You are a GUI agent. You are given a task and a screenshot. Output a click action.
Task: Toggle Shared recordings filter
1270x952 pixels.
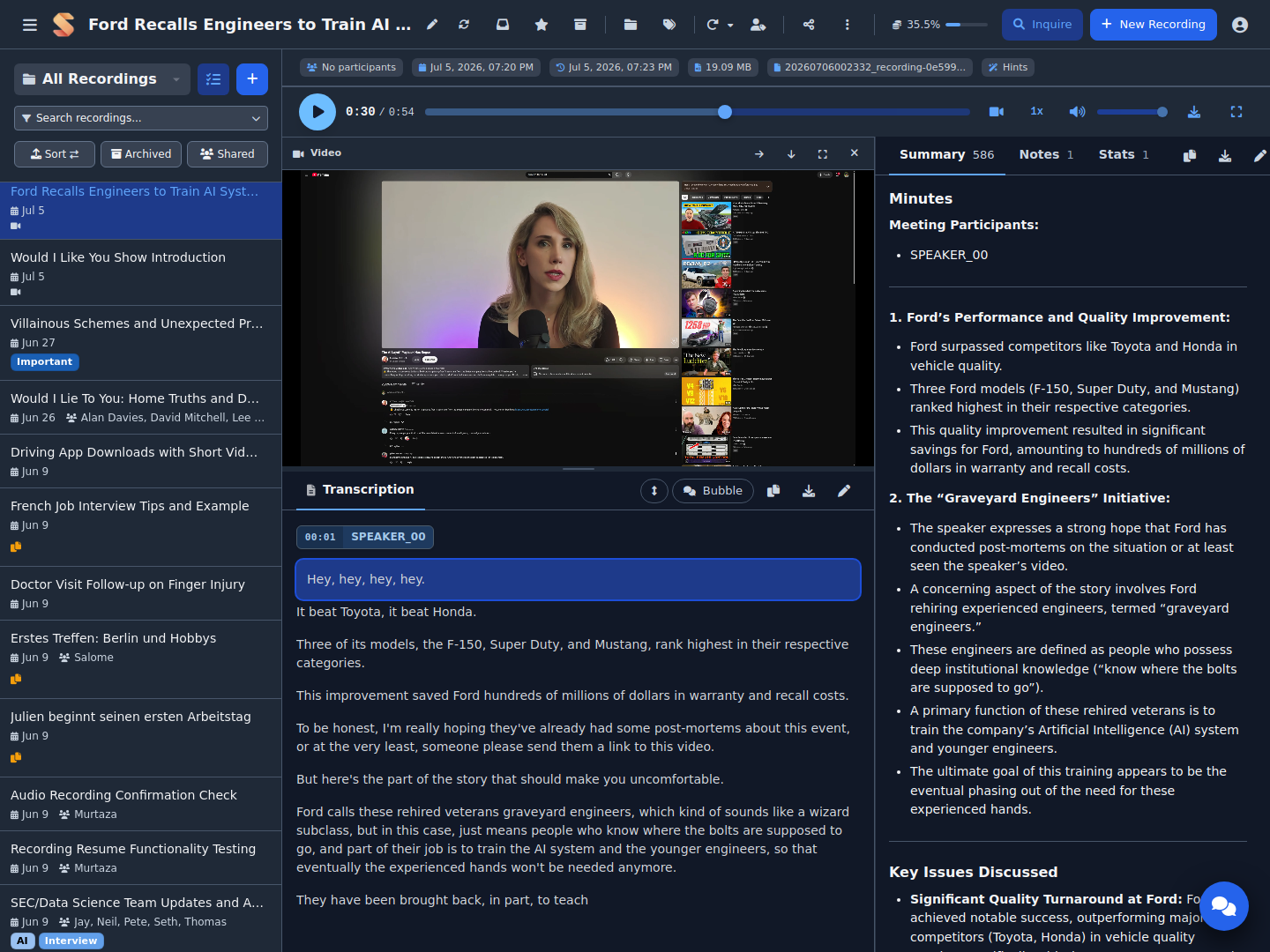pyautogui.click(x=228, y=154)
